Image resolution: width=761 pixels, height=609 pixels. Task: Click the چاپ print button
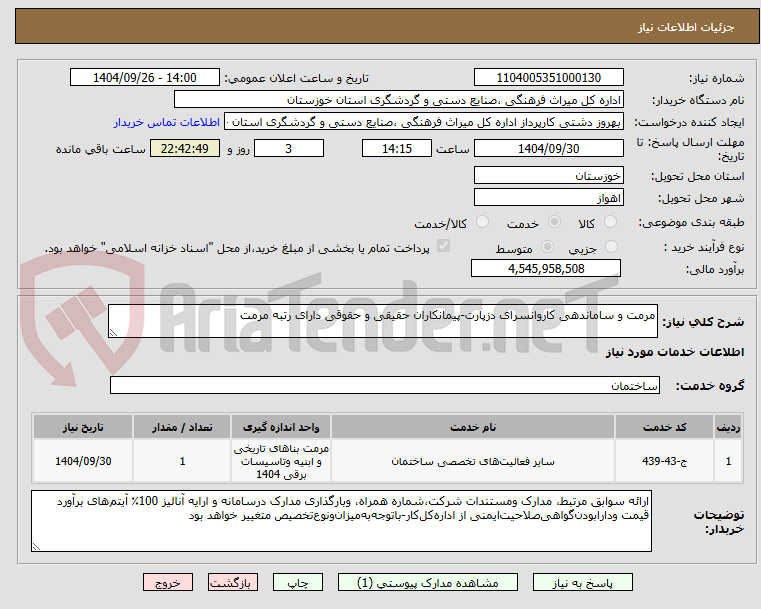pyautogui.click(x=298, y=582)
